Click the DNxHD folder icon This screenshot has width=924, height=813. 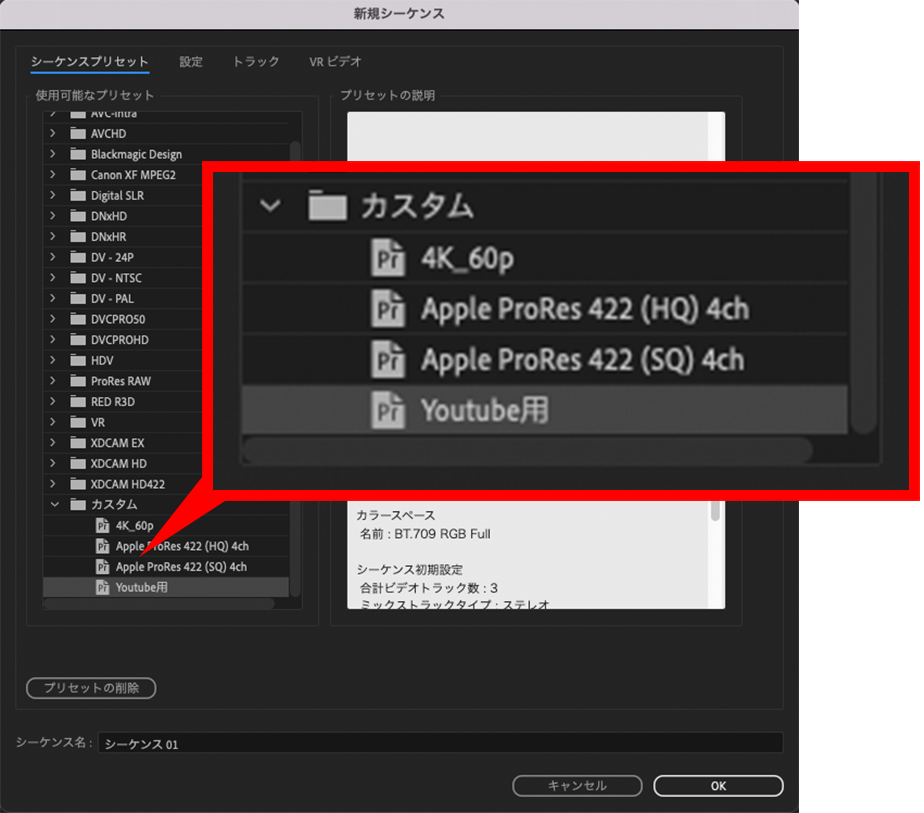click(78, 216)
